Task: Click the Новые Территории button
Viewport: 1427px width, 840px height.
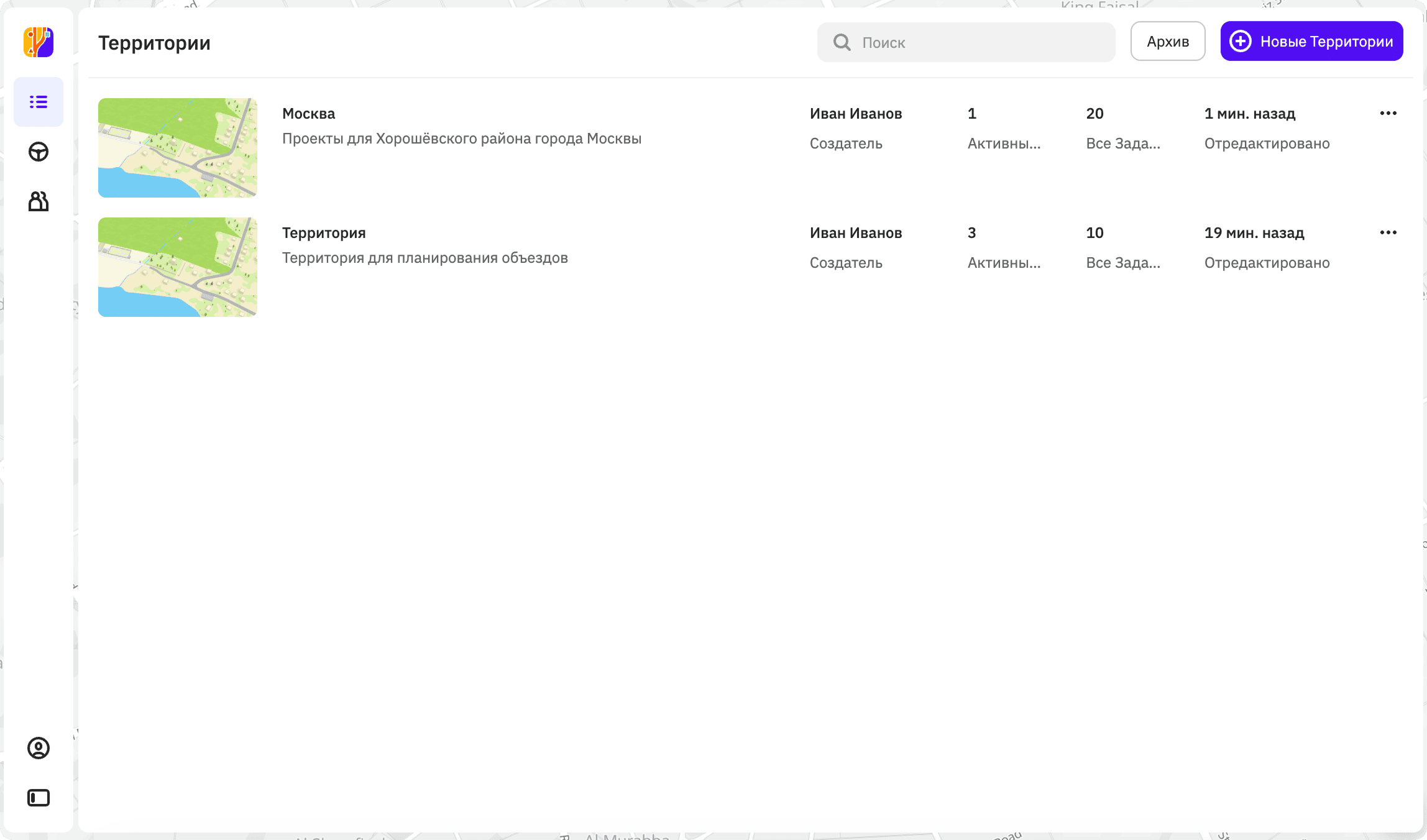Action: click(x=1311, y=42)
